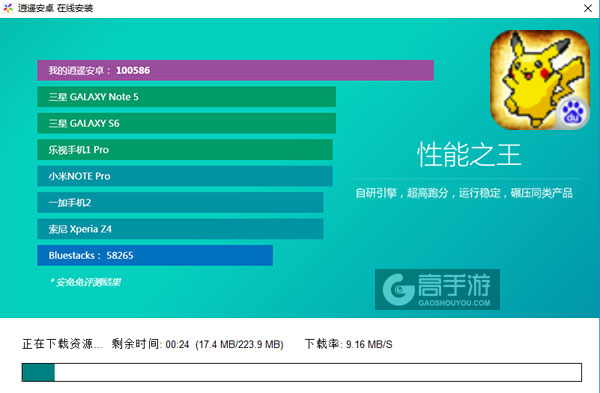Click the Baidu paw badge on game icon
600x393 pixels.
[x=572, y=113]
